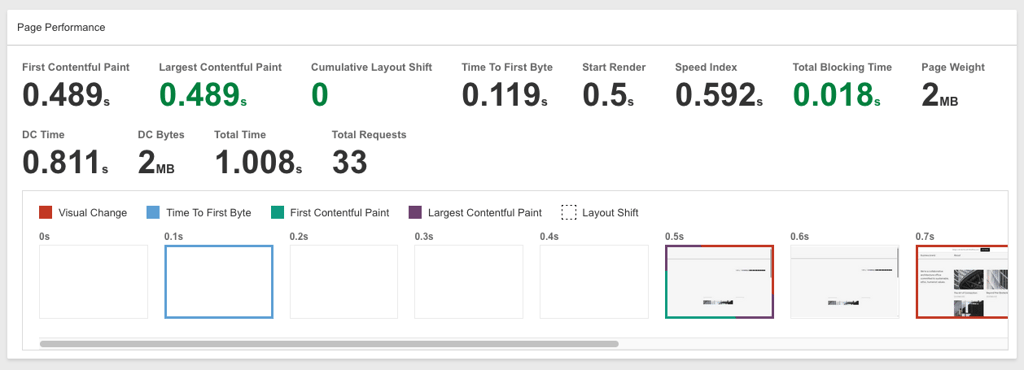Click the Page Weight metric label

(953, 67)
